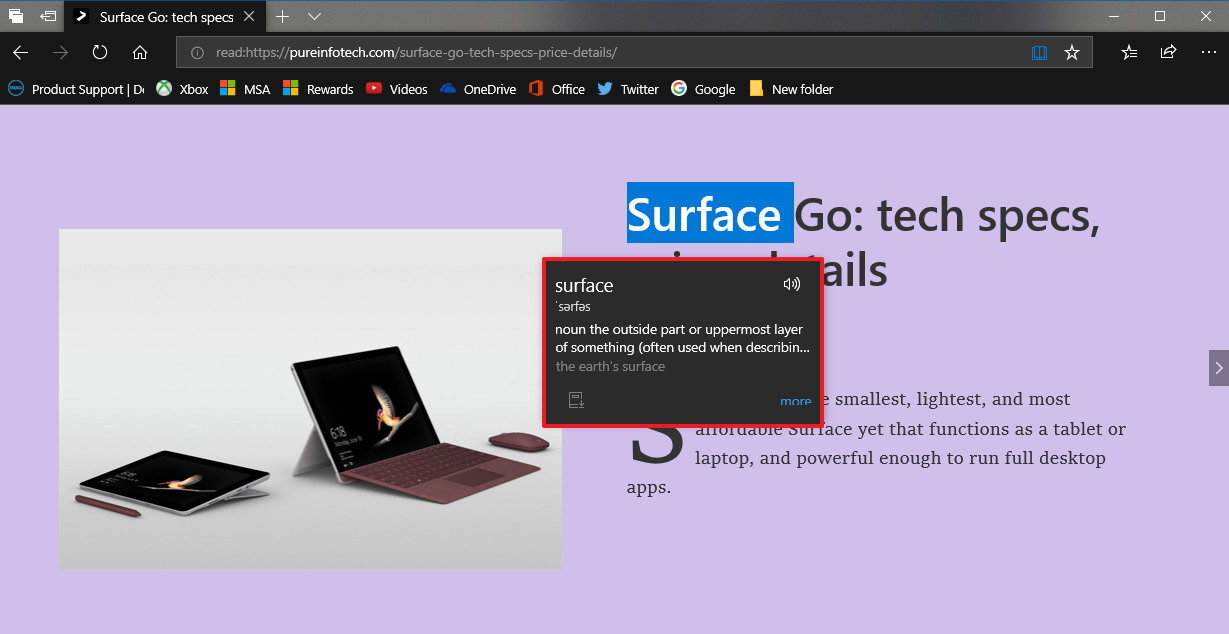Open the Xbox favorite
The height and width of the screenshot is (634, 1229).
(182, 89)
